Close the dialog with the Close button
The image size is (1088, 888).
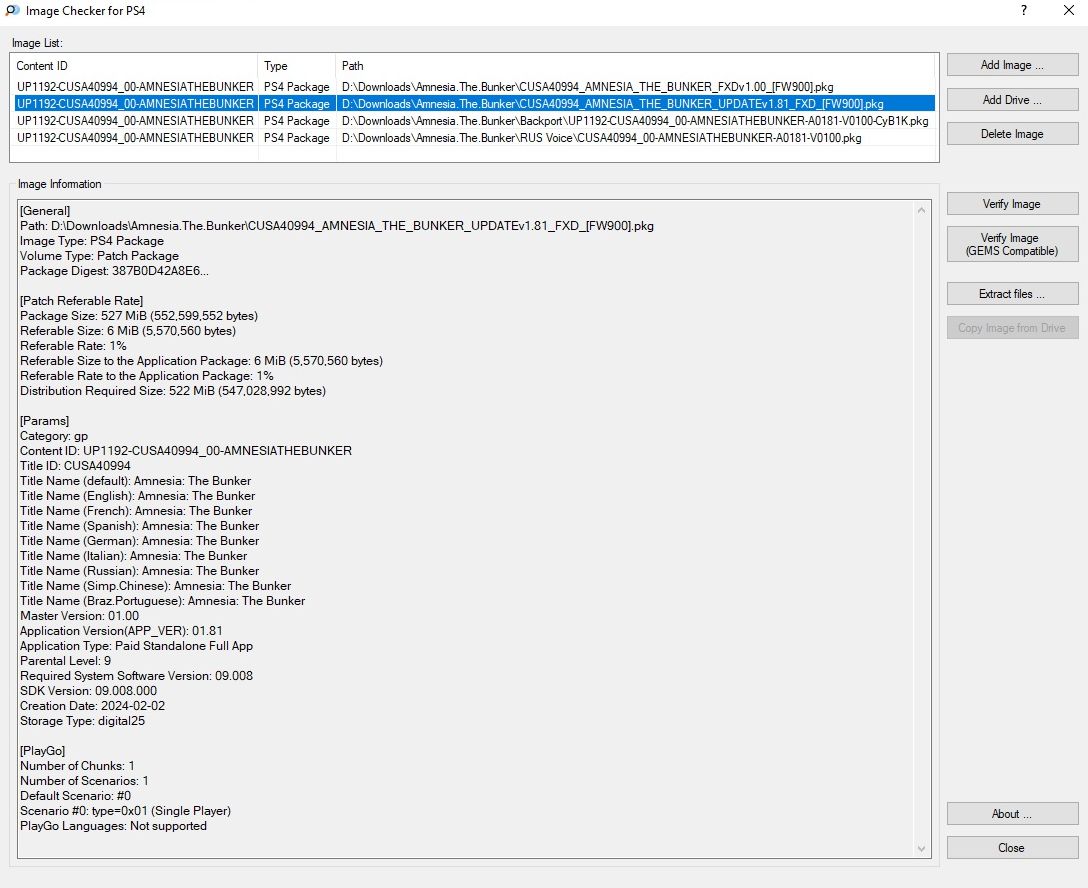point(1012,848)
